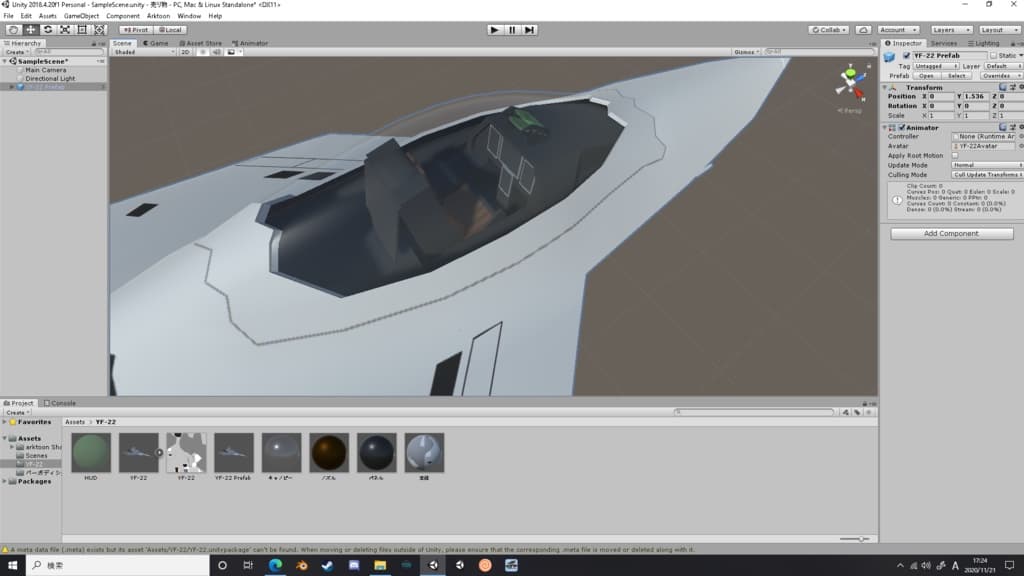Viewport: 1024px width, 576px height.
Task: Click the scene orientation gizmo
Action: (852, 81)
